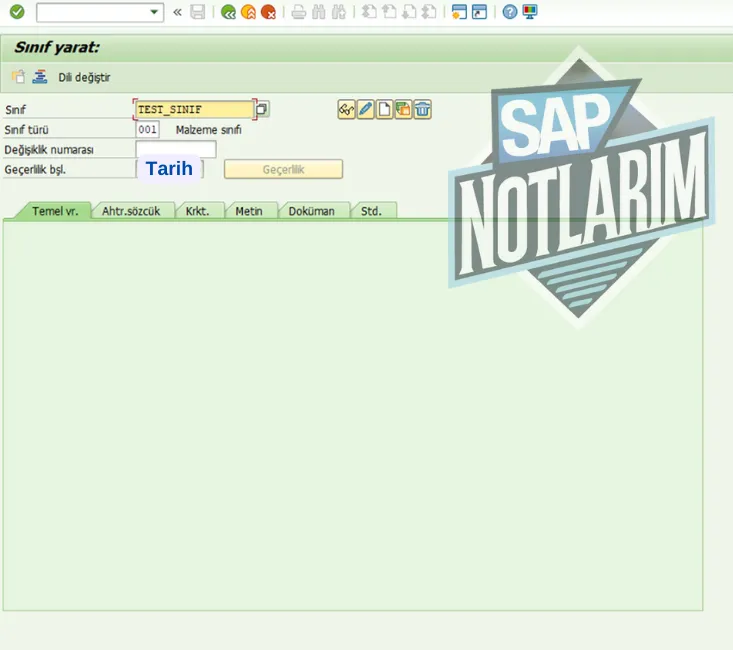The image size is (734, 650).
Task: Click the Save diskette icon
Action: click(198, 12)
